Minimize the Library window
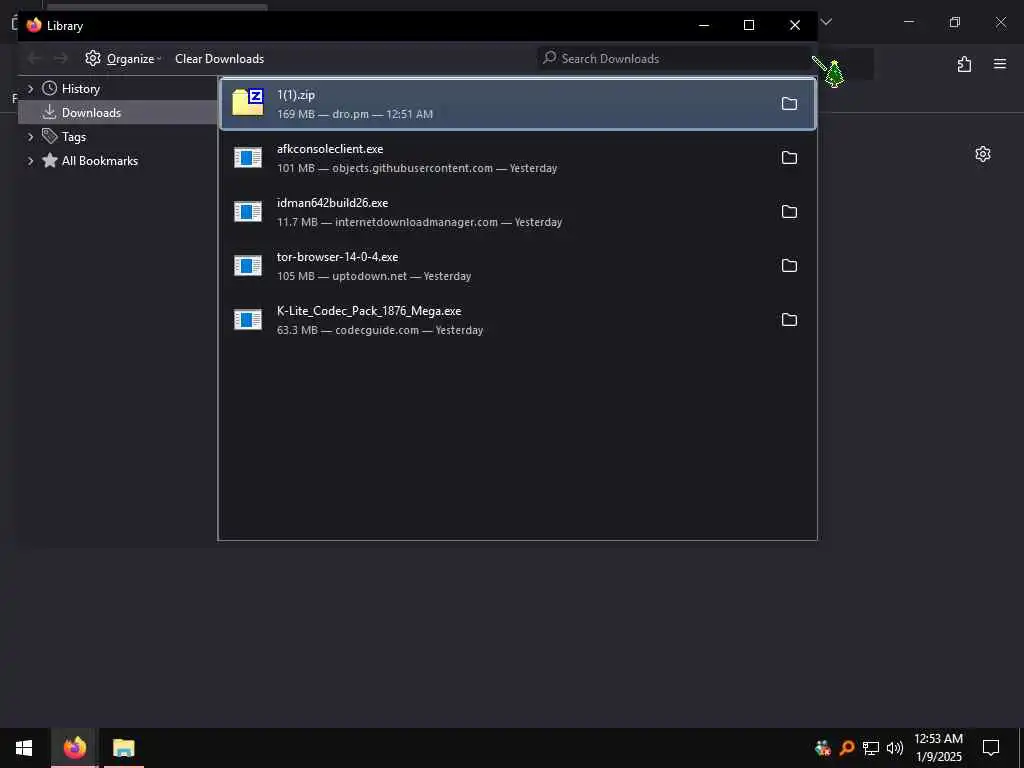Screen dimensions: 1024x768 pos(703,25)
